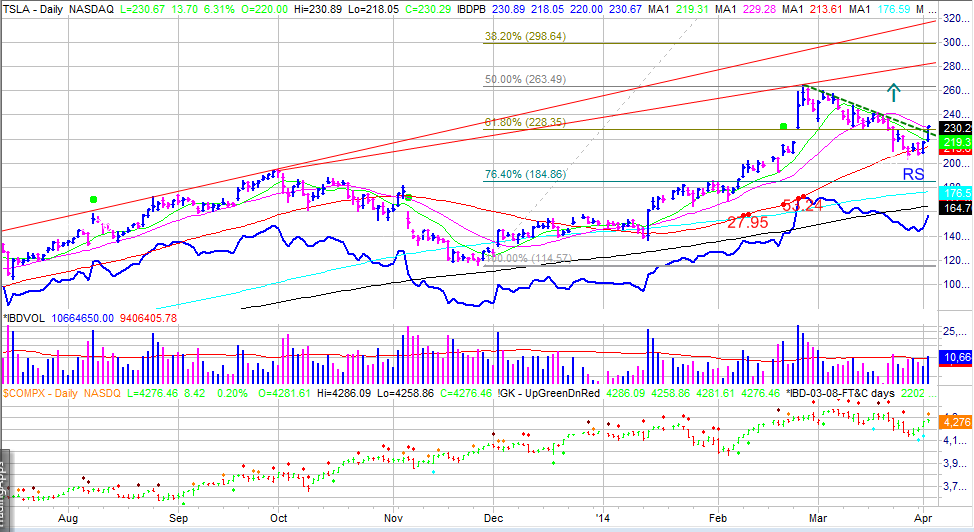Click the 300 price scale label

957,43
